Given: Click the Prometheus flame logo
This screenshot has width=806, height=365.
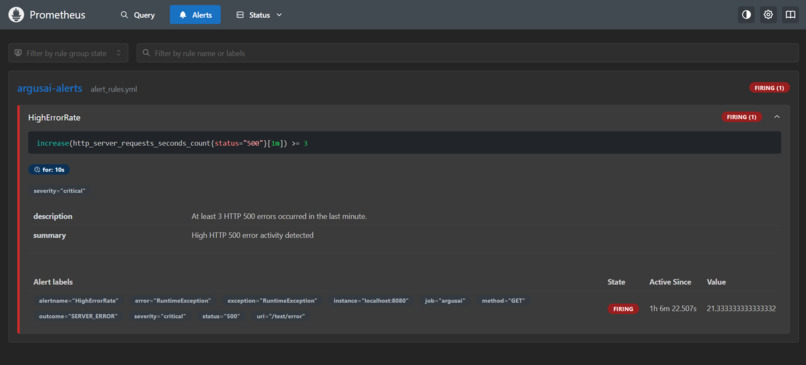Looking at the screenshot, I should click(16, 15).
